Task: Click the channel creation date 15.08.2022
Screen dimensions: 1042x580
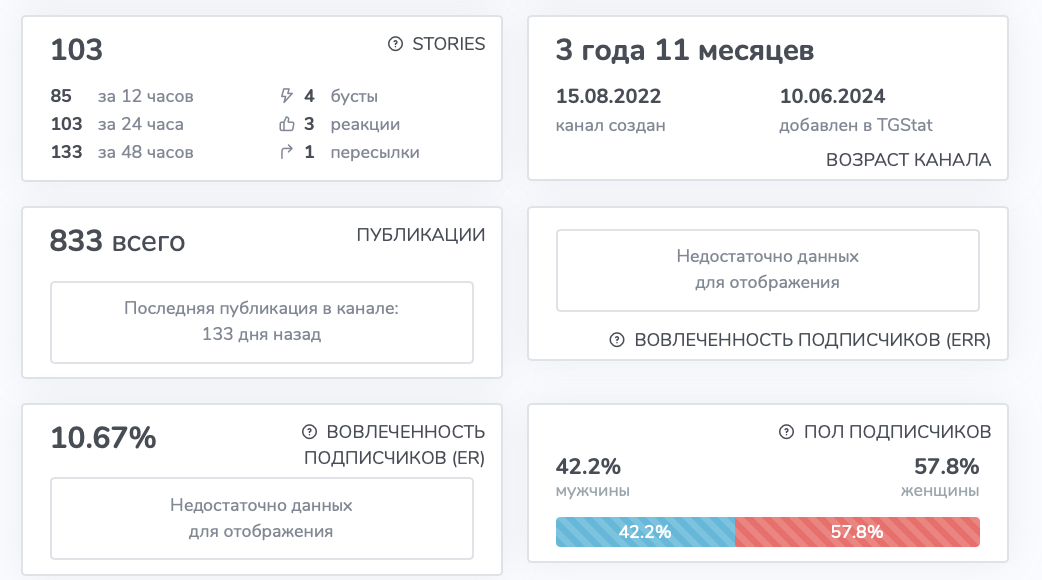Action: [608, 96]
